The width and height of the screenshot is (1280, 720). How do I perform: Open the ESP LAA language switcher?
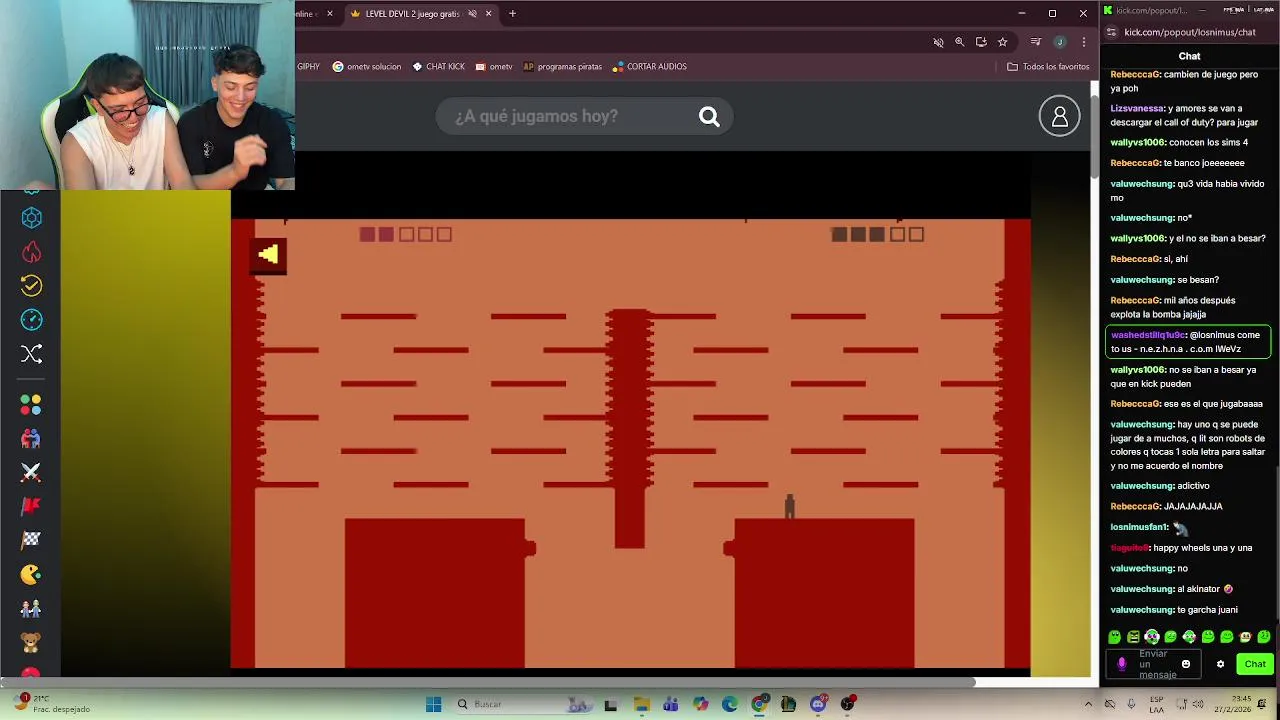[1156, 704]
